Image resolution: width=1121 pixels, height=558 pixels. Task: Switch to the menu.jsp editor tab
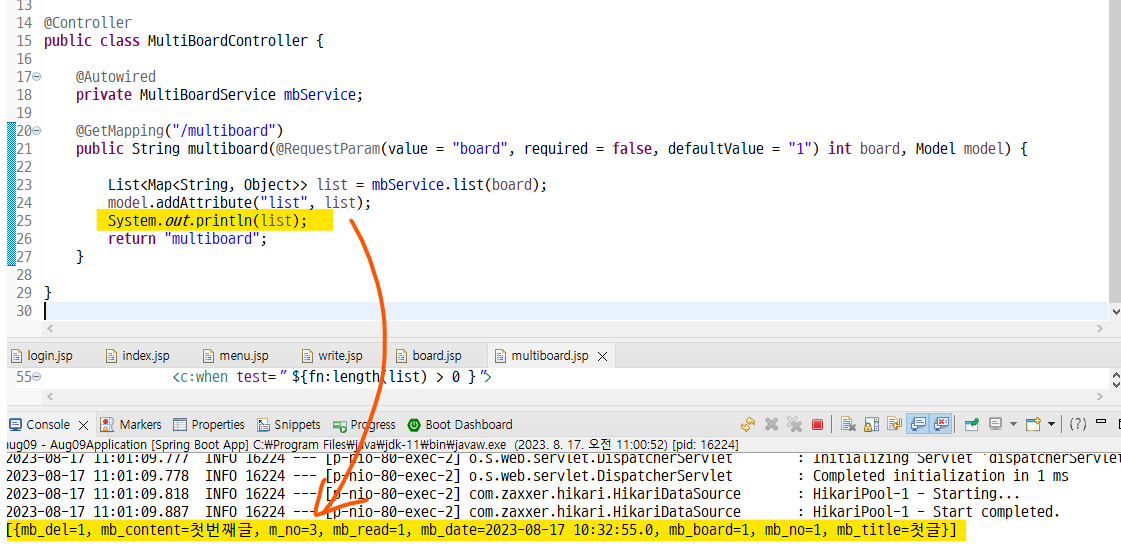coord(235,355)
